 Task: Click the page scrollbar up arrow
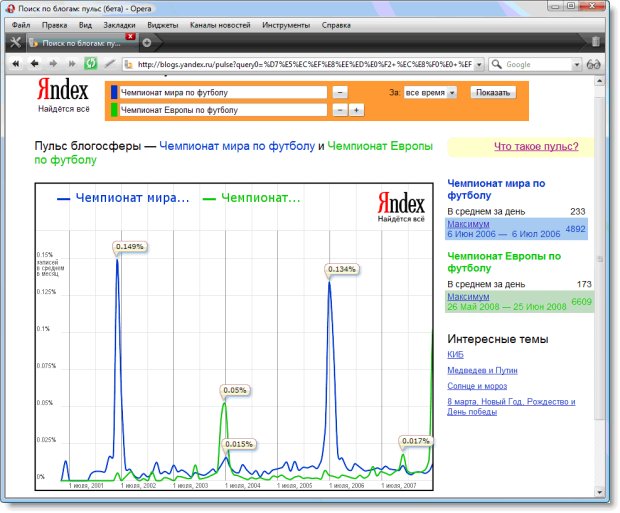coord(599,81)
